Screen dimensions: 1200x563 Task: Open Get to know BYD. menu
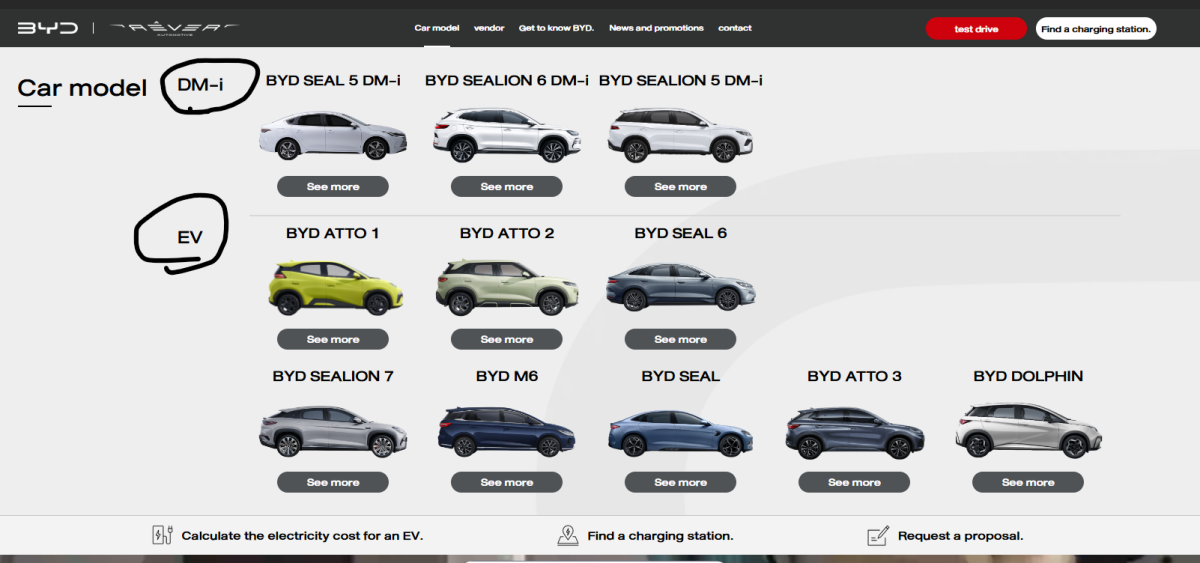point(556,28)
